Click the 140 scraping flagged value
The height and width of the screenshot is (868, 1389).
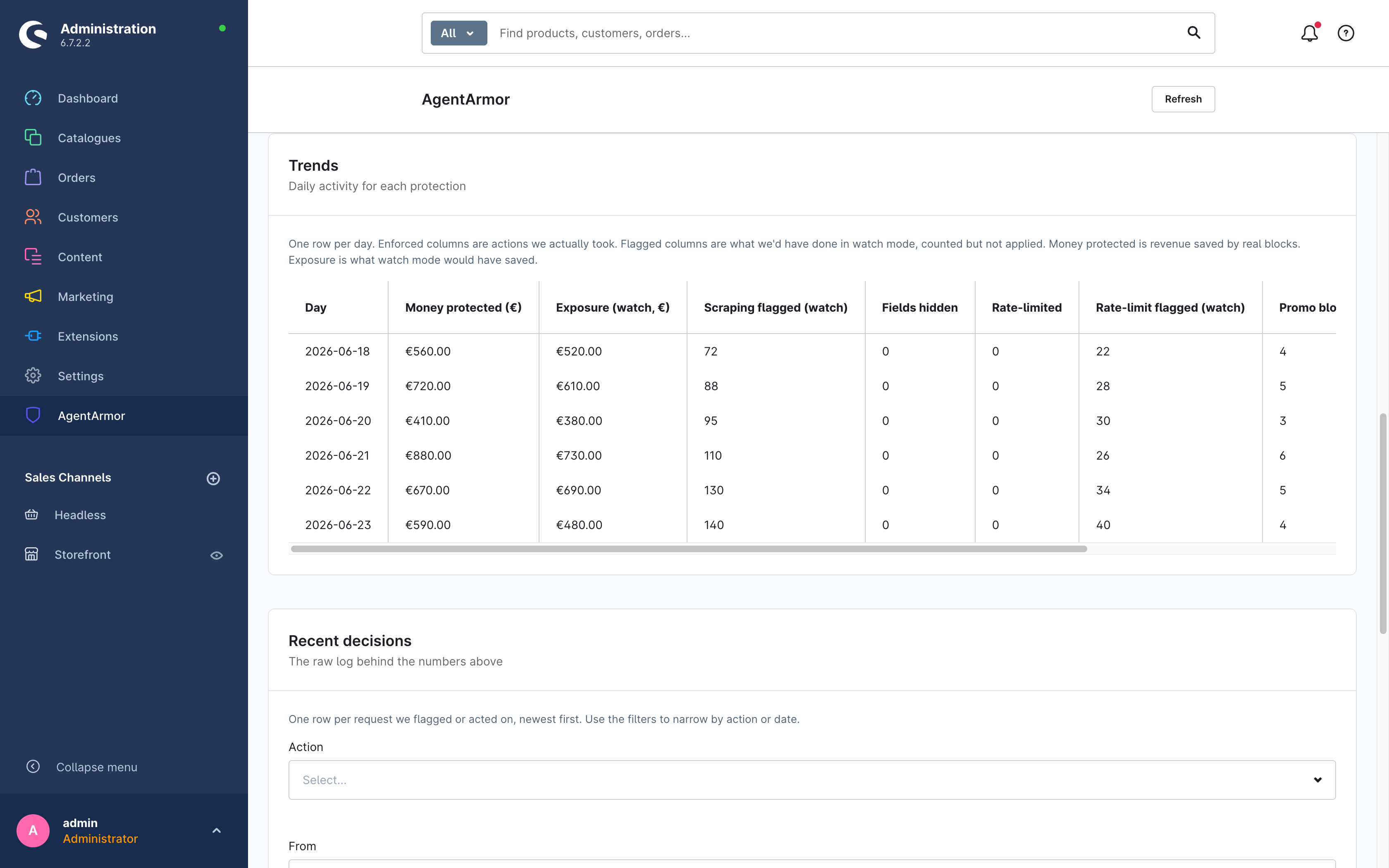(714, 525)
